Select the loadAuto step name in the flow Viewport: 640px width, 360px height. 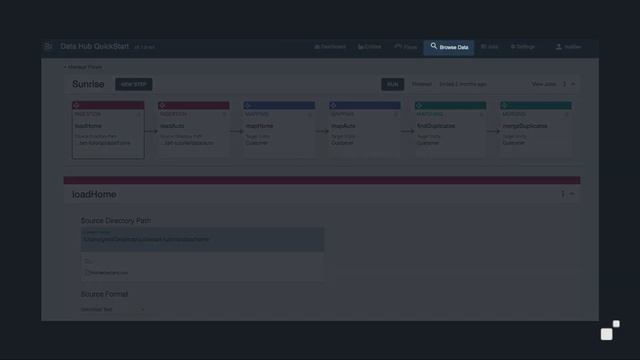(172, 126)
